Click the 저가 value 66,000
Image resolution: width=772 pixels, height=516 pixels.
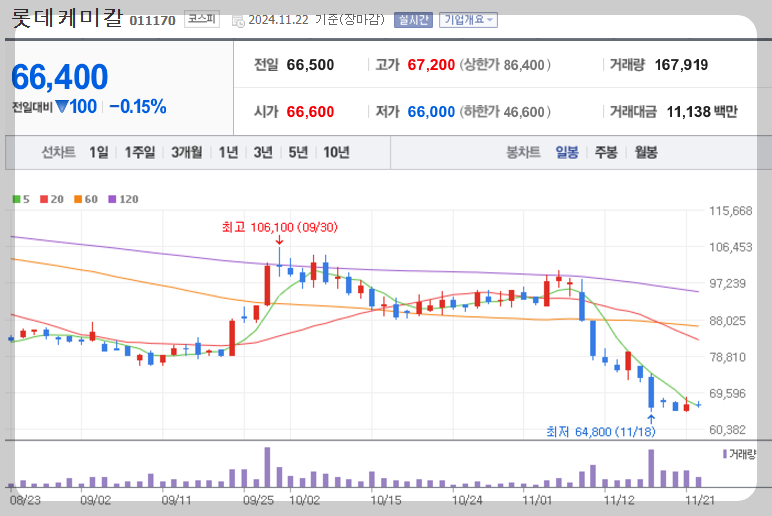[x=431, y=112]
